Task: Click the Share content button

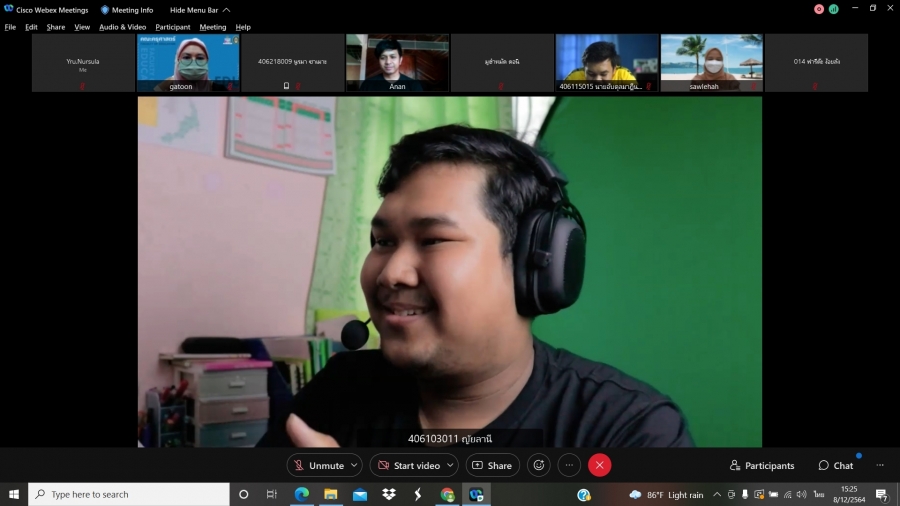Action: click(x=491, y=465)
